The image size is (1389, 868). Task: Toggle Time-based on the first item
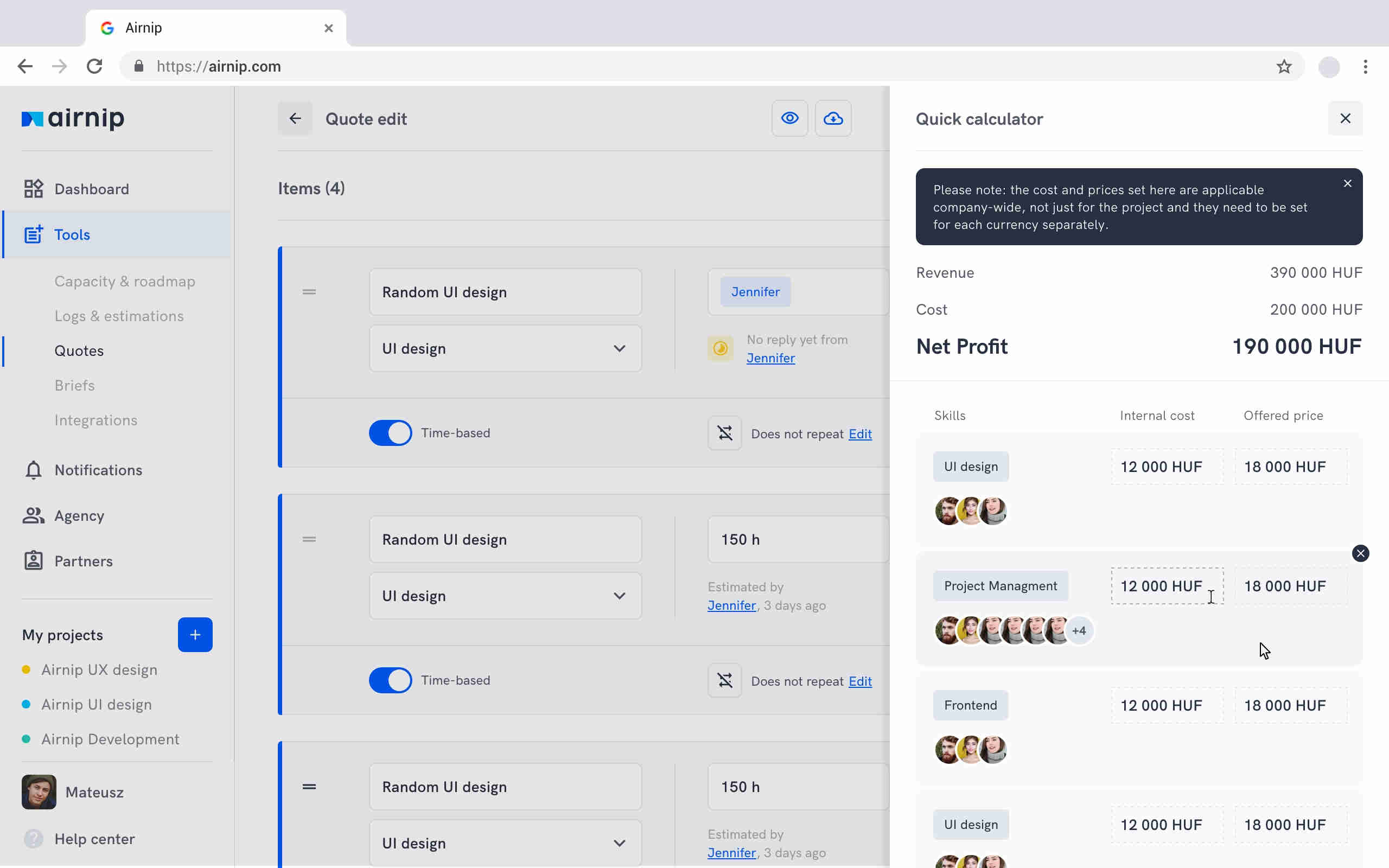390,433
